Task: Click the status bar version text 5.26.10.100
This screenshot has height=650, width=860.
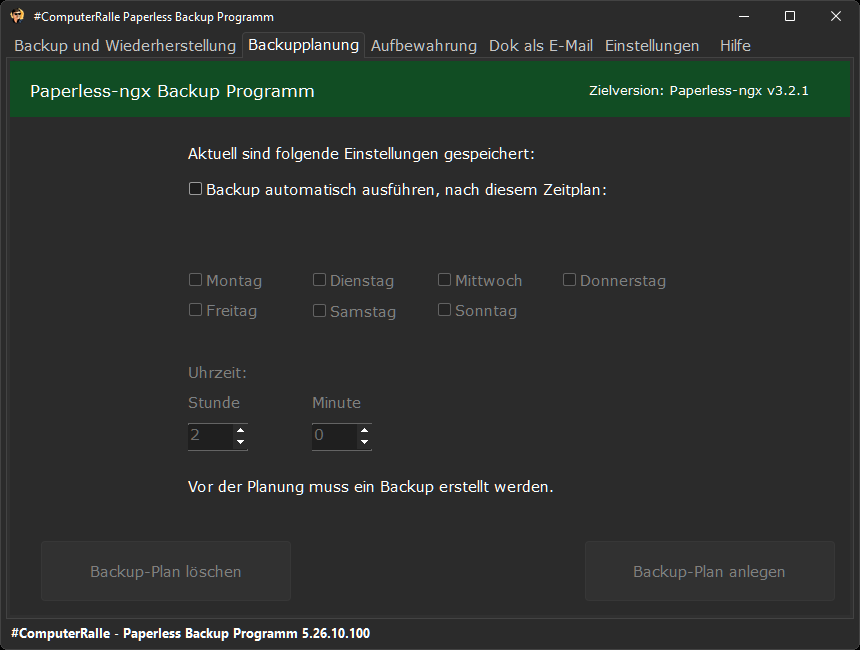Action: pyautogui.click(x=336, y=634)
